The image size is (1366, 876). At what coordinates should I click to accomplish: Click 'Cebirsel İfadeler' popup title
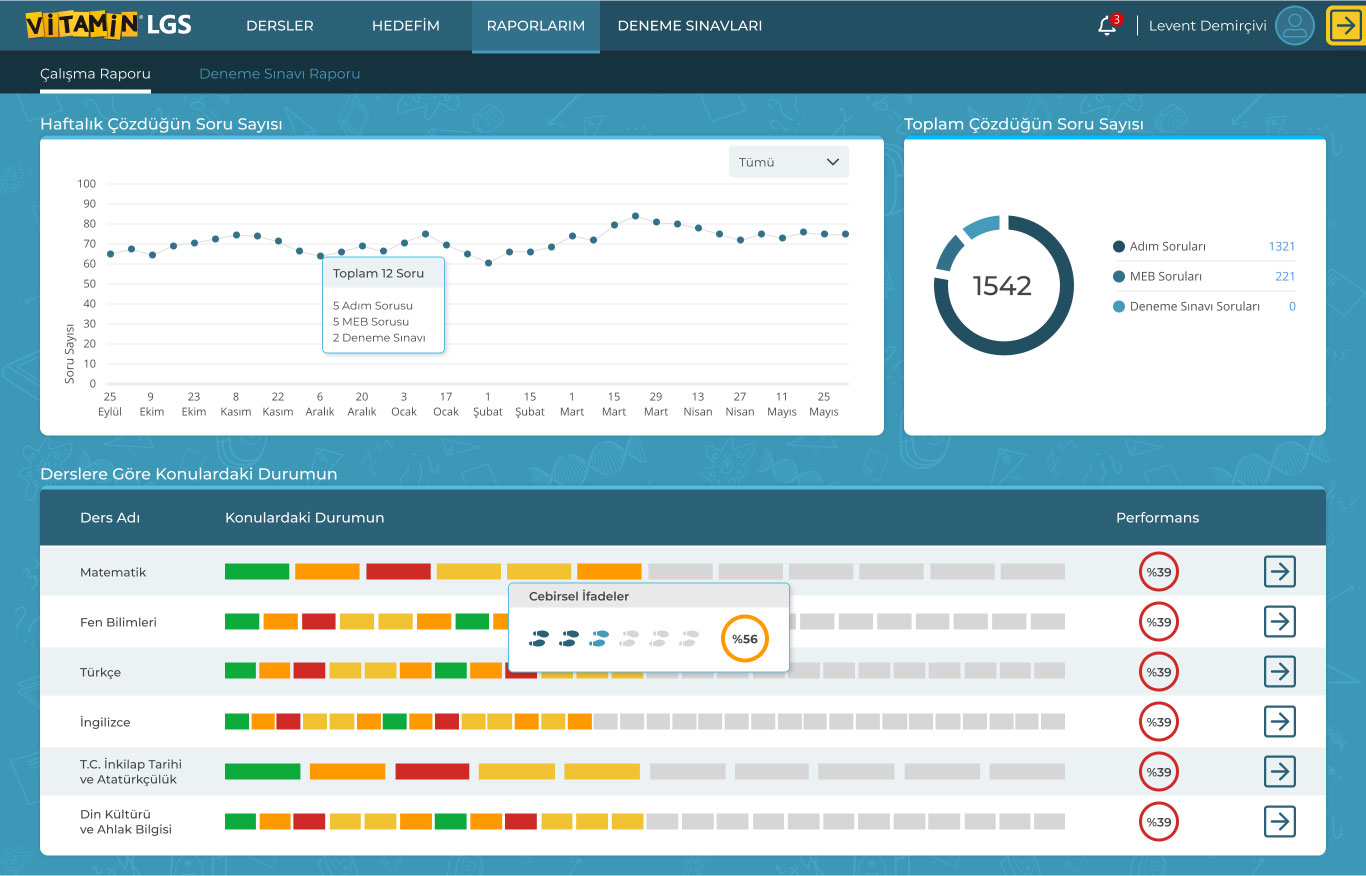click(x=579, y=597)
